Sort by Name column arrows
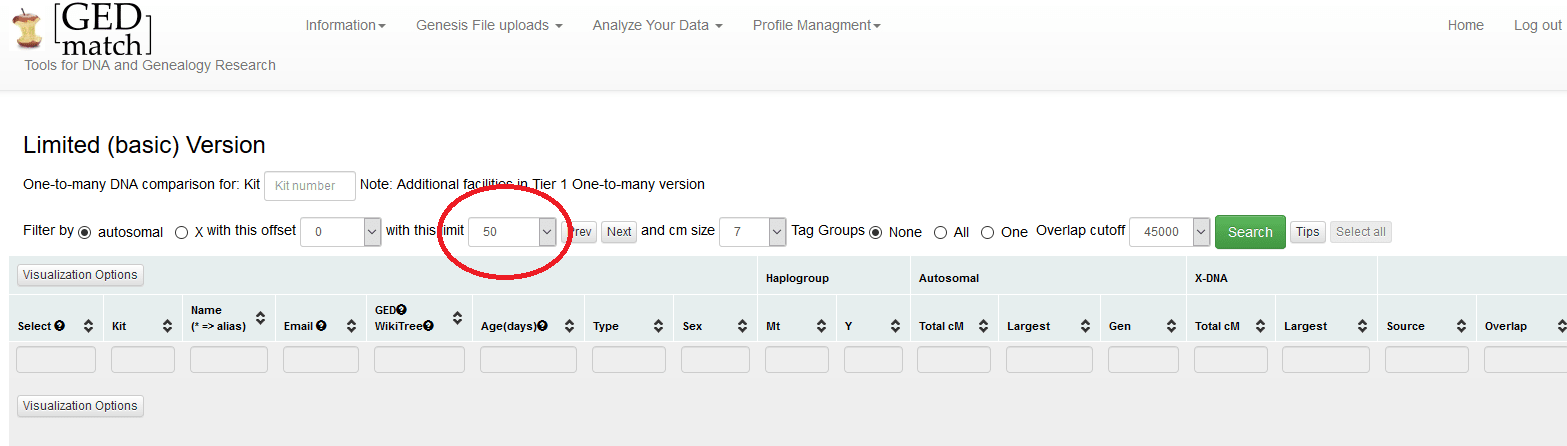1567x446 pixels. point(261,318)
